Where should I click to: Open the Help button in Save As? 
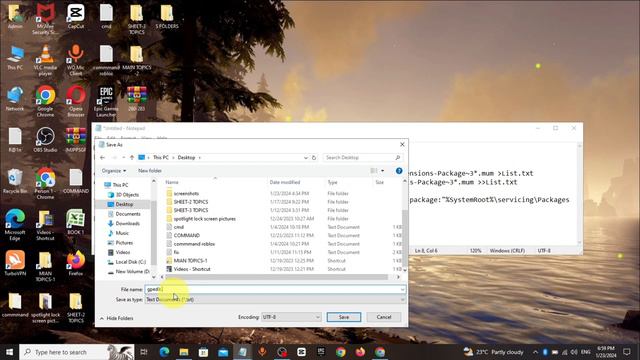[399, 171]
